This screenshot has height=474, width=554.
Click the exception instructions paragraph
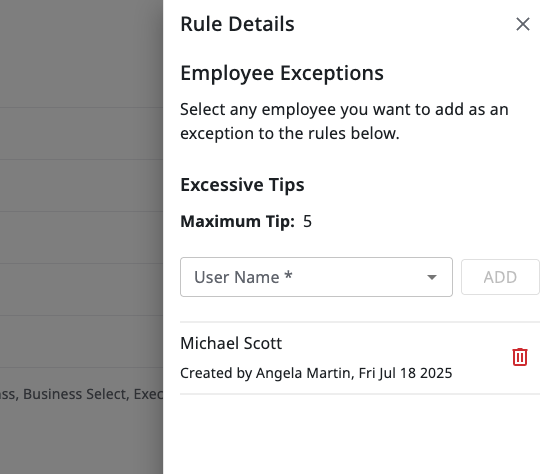[344, 121]
